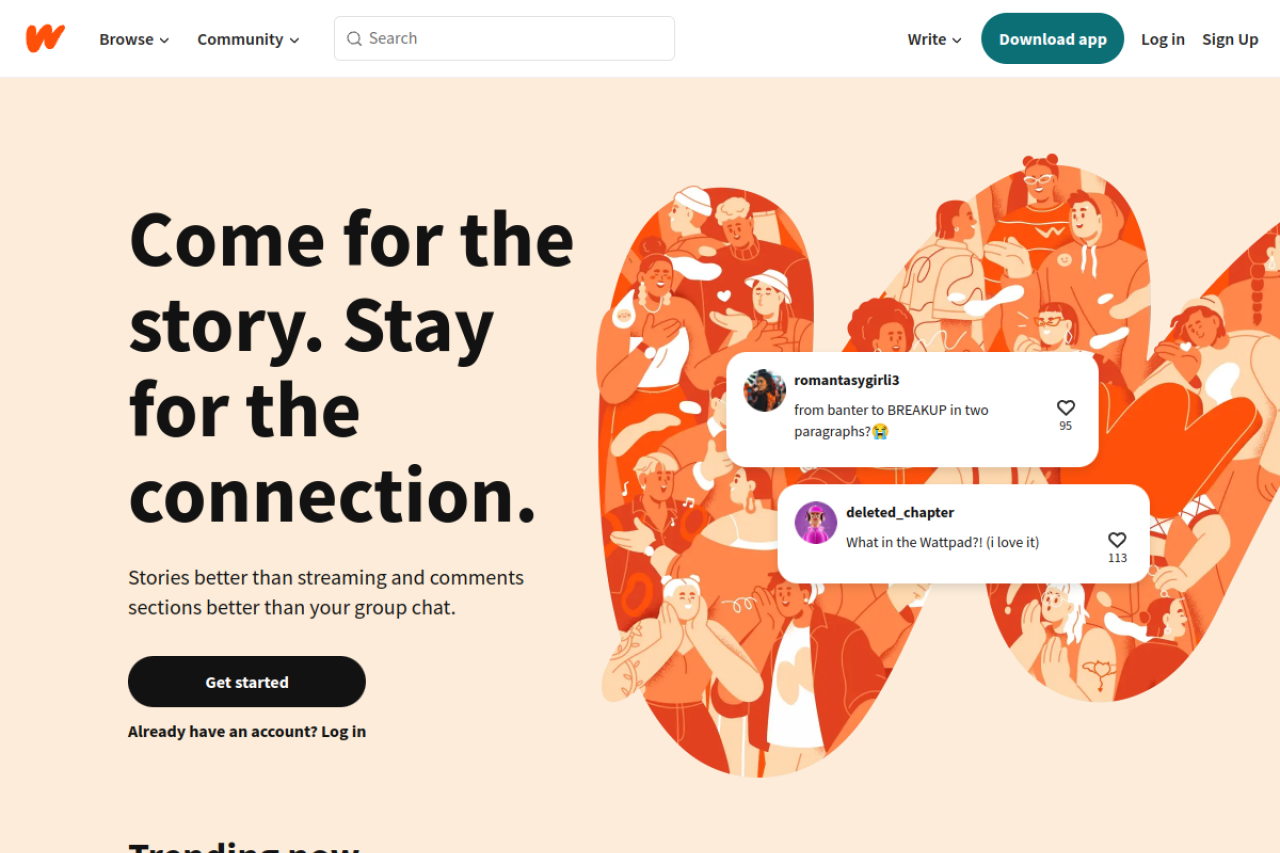Click the 'from banter to BREAKUP' comment text
The height and width of the screenshot is (853, 1280).
pyautogui.click(x=890, y=421)
